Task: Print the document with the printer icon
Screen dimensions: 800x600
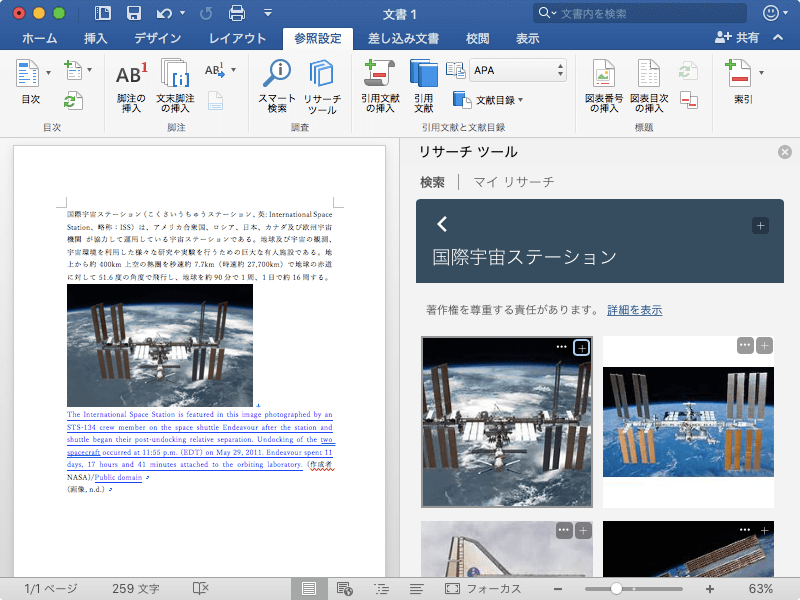Action: (237, 13)
